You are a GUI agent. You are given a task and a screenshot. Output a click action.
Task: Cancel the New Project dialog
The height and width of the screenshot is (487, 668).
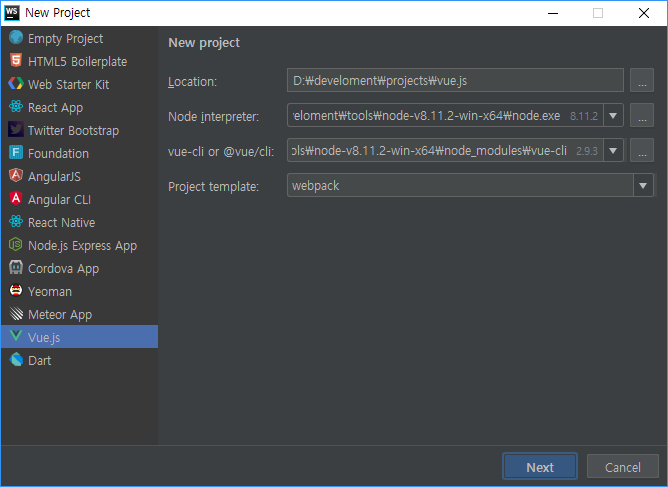click(622, 467)
